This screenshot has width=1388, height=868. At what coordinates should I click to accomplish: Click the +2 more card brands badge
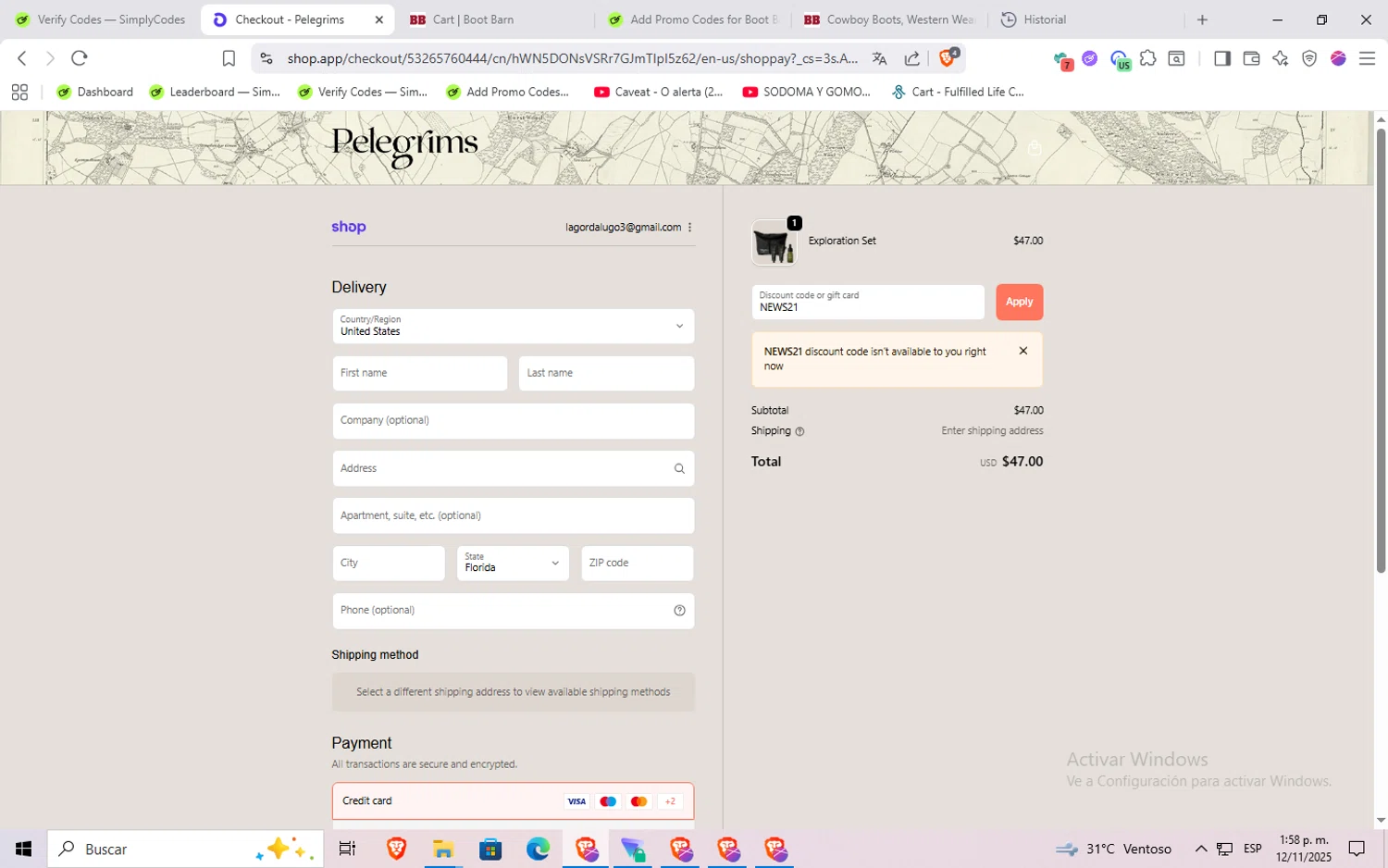pos(670,801)
